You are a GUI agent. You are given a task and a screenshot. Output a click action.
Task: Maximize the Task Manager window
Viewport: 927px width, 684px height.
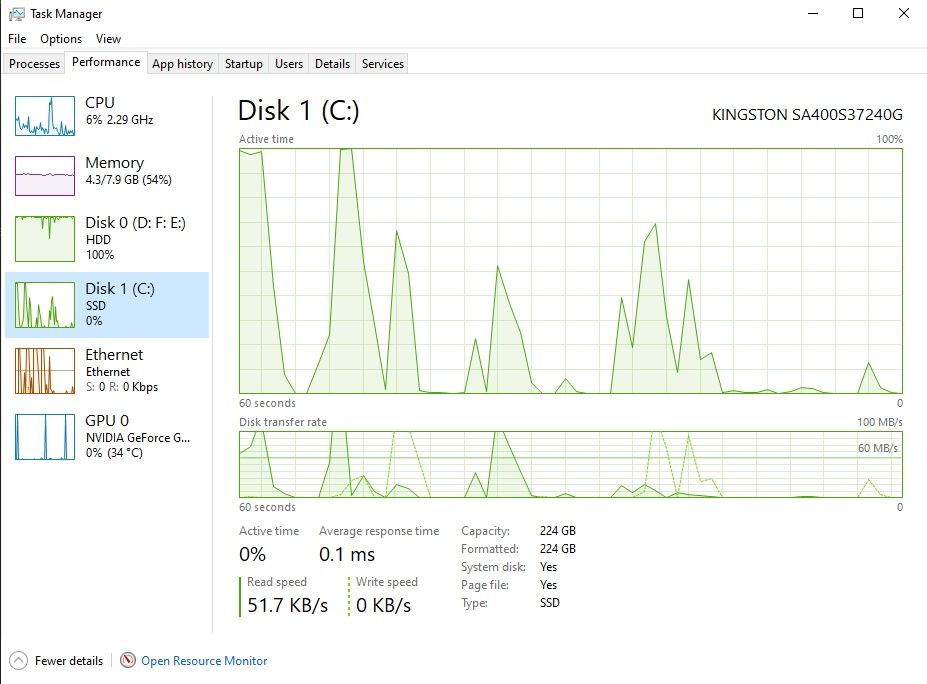click(x=858, y=13)
